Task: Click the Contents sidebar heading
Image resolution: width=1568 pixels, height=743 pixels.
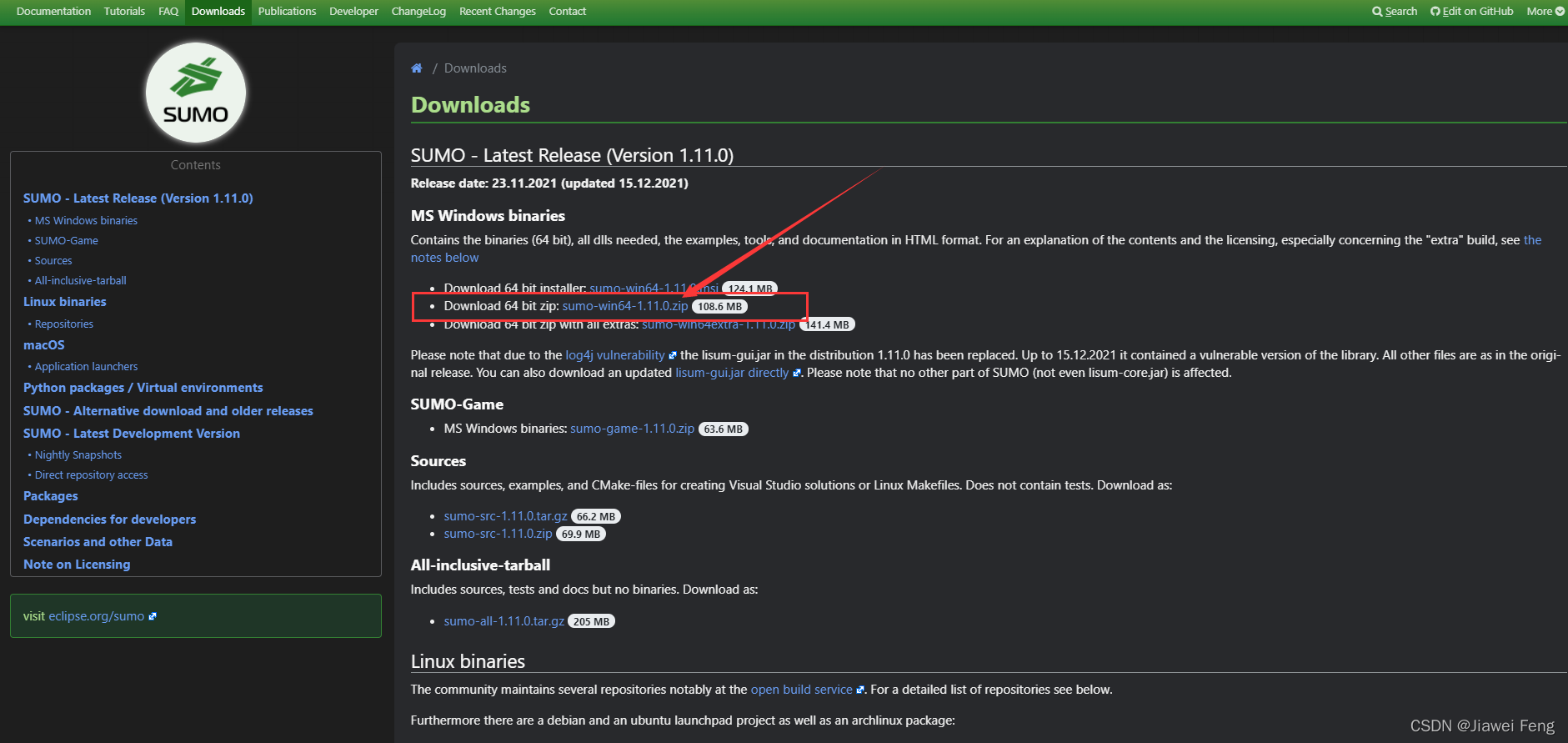Action: [x=196, y=165]
